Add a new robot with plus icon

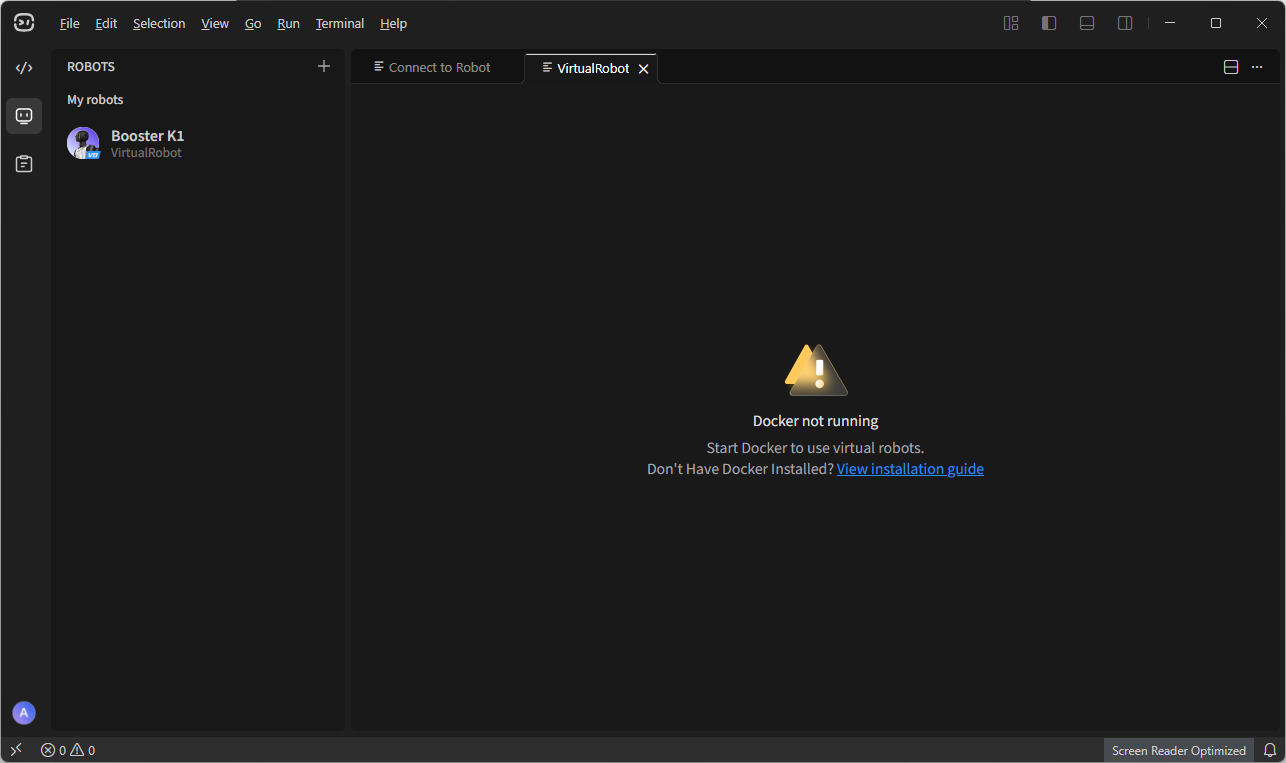pos(323,66)
